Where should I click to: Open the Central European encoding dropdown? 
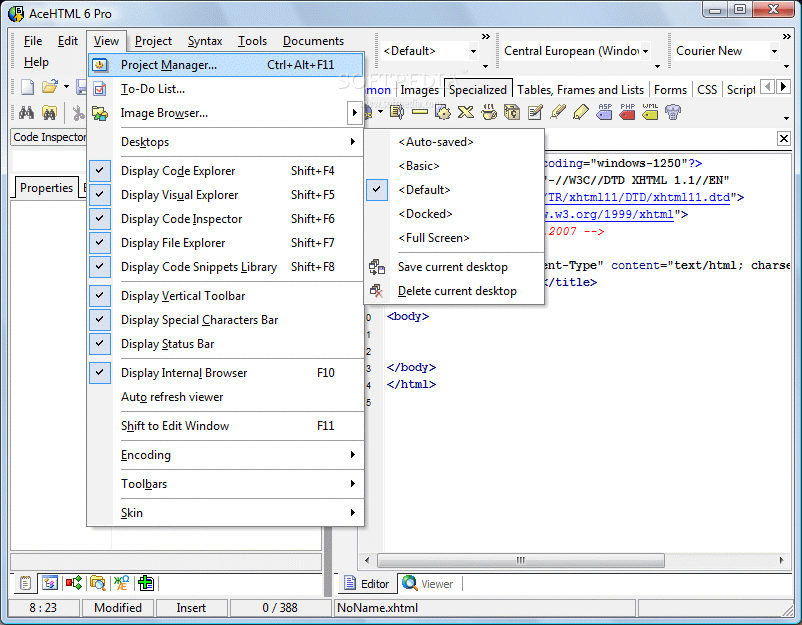click(645, 51)
